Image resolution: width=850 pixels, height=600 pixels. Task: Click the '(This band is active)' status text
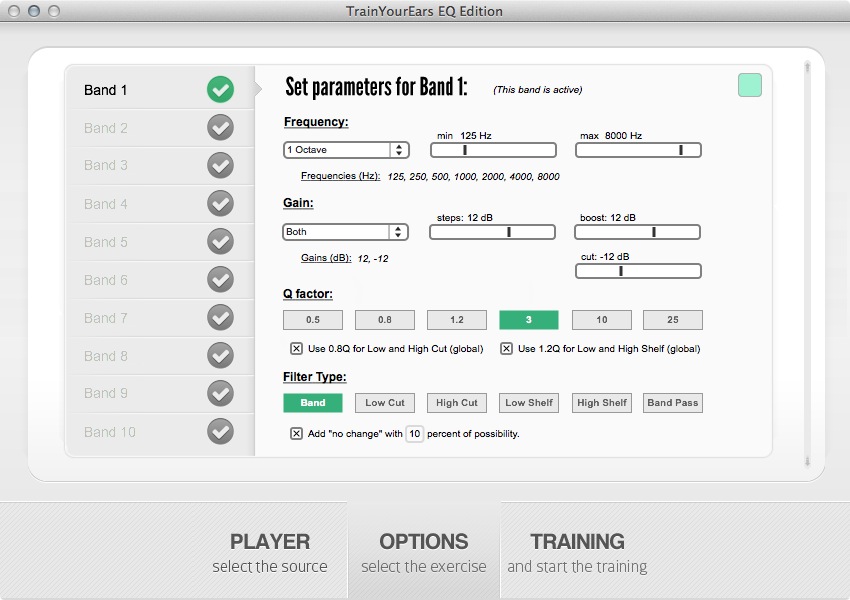pyautogui.click(x=538, y=90)
